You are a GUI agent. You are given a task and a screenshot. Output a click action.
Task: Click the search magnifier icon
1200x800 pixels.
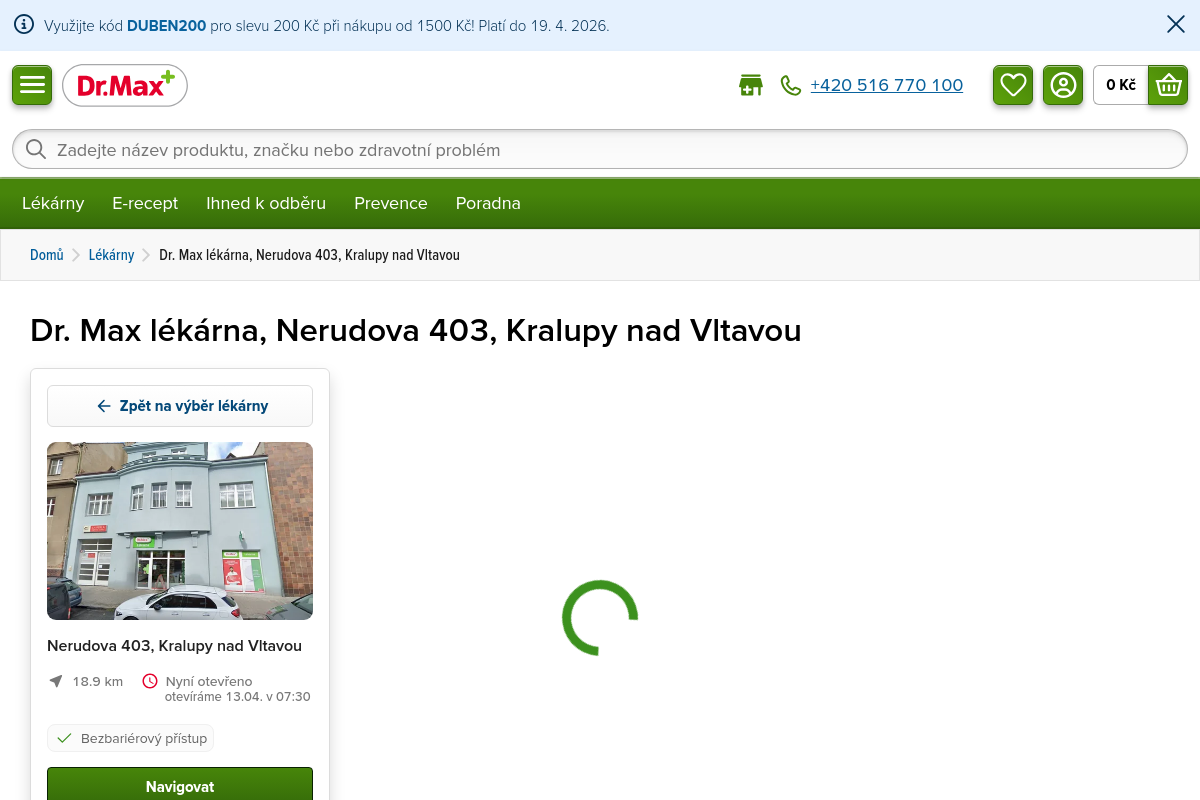(x=36, y=150)
